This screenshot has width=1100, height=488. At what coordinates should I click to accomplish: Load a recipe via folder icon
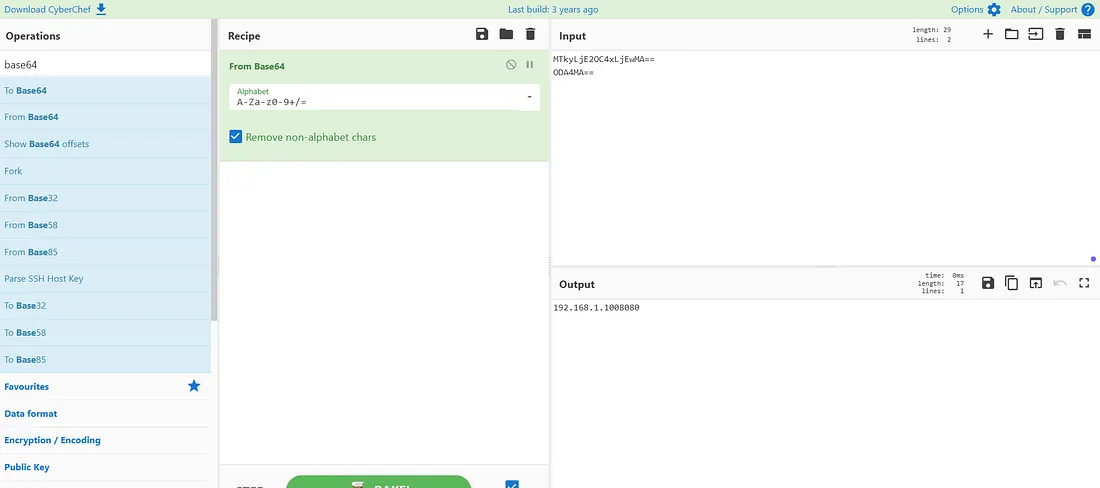point(506,35)
